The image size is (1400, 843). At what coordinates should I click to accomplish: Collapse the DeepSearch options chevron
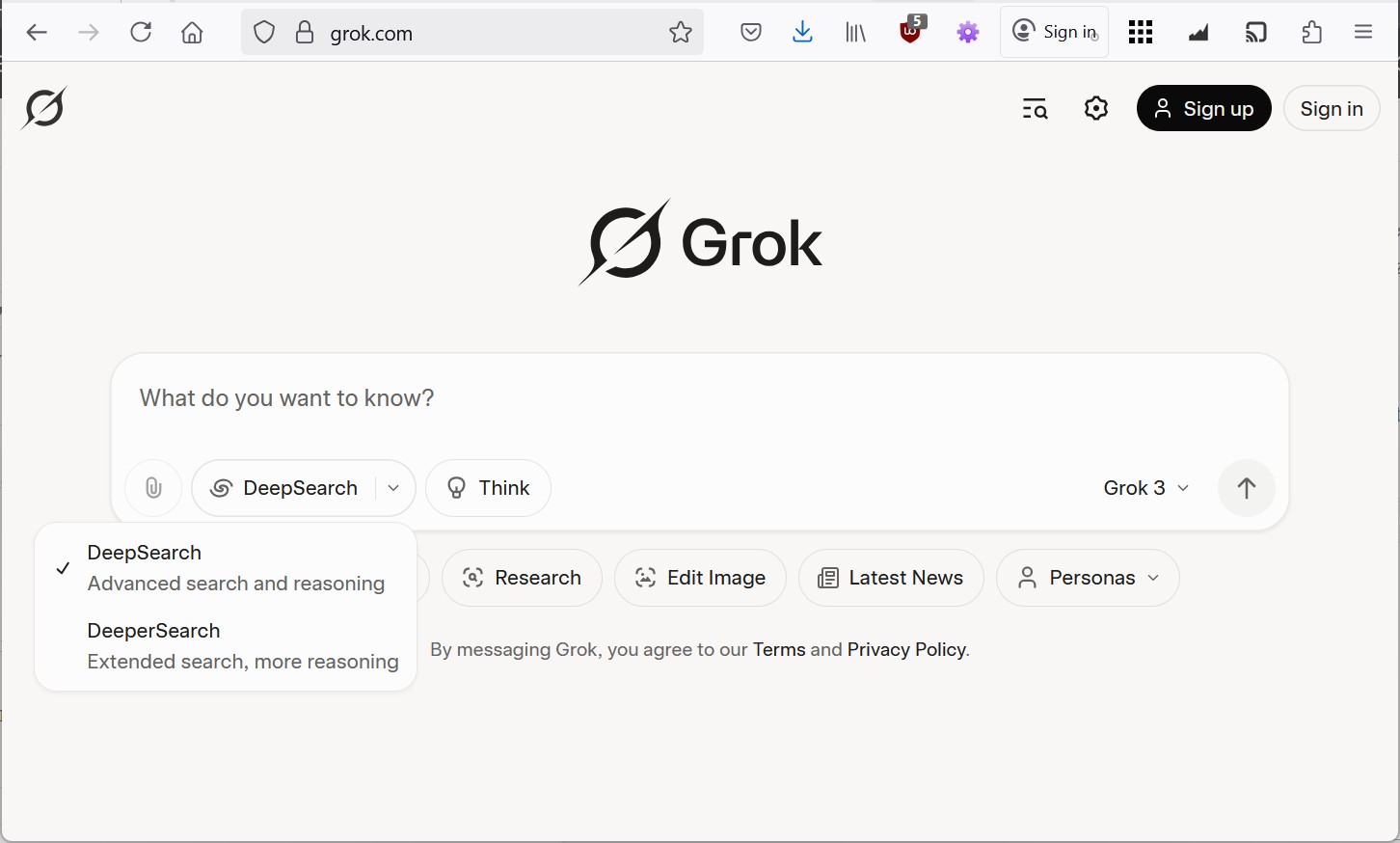pos(393,488)
